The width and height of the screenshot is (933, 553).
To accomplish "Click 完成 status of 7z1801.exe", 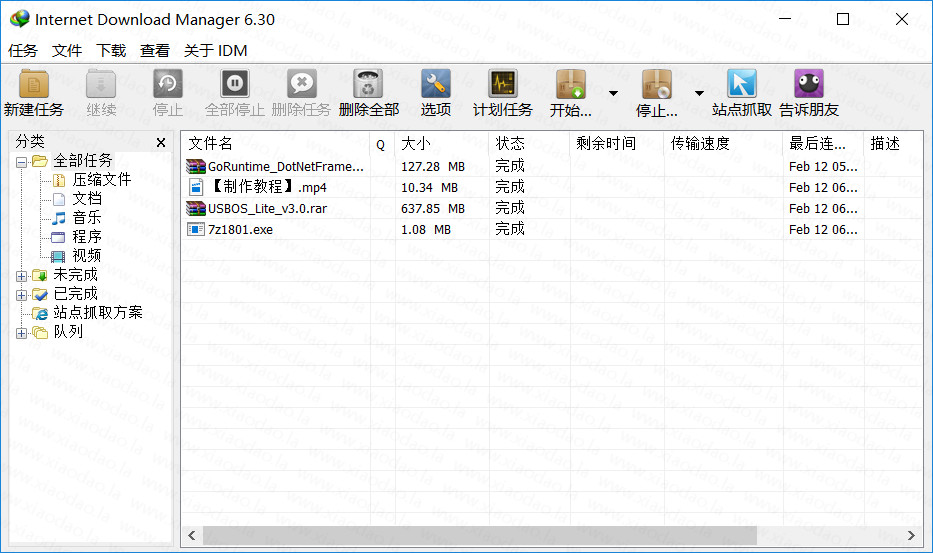I will (510, 229).
